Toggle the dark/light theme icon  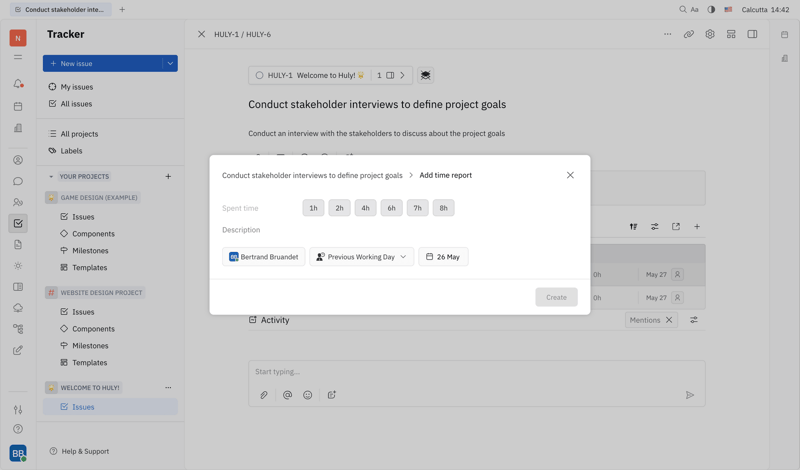click(711, 10)
